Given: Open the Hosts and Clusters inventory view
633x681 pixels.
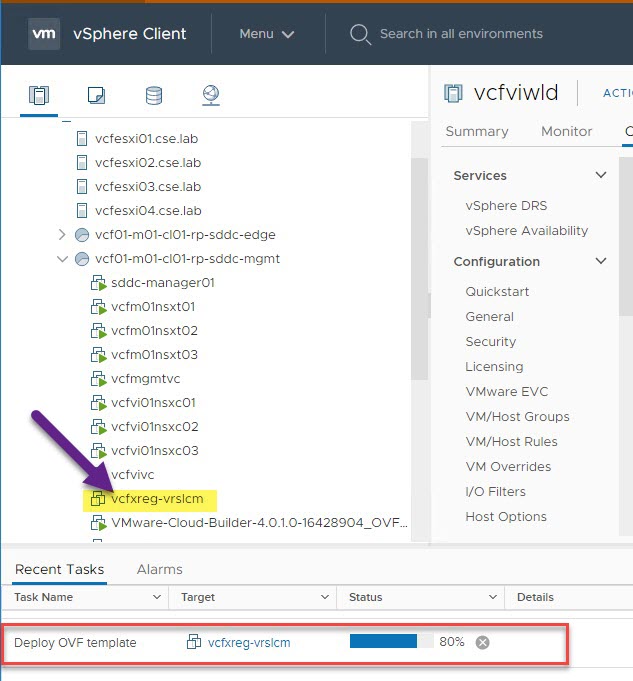Looking at the screenshot, I should click(39, 95).
